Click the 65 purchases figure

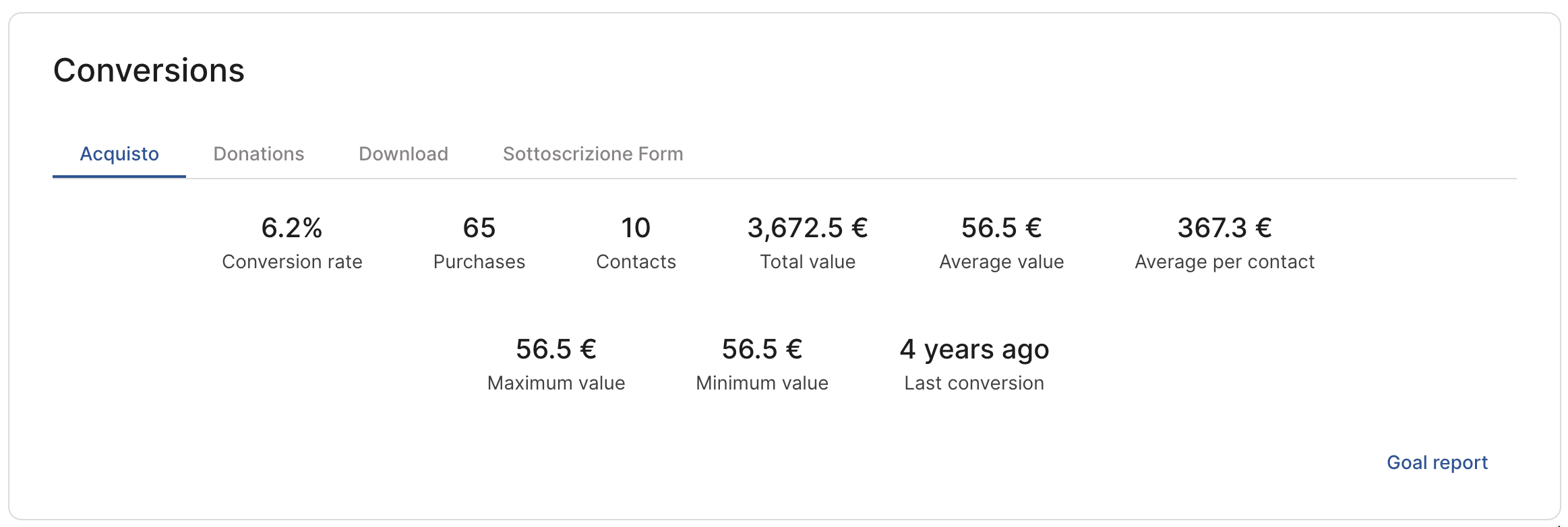[x=479, y=228]
